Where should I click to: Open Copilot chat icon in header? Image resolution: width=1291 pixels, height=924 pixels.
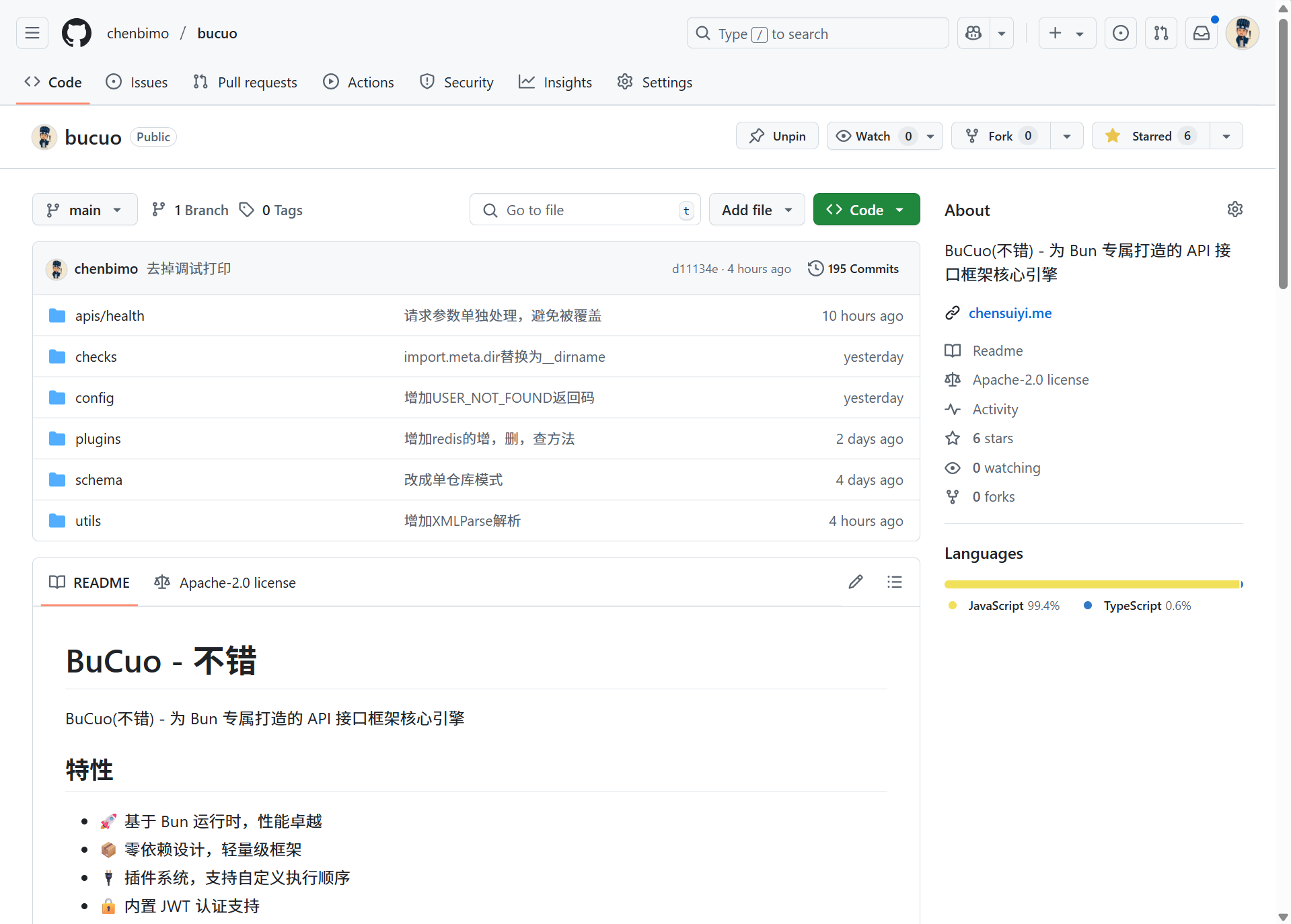[x=973, y=33]
